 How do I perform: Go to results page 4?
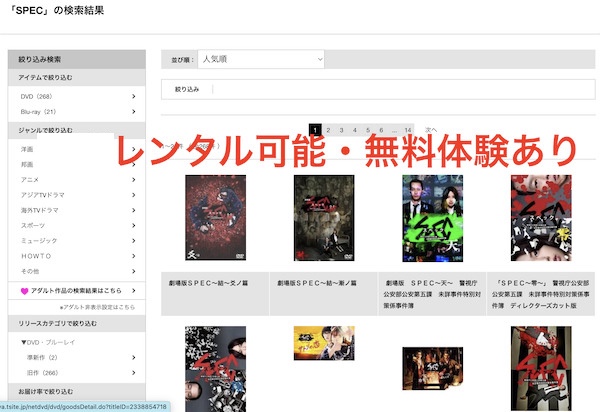click(355, 130)
